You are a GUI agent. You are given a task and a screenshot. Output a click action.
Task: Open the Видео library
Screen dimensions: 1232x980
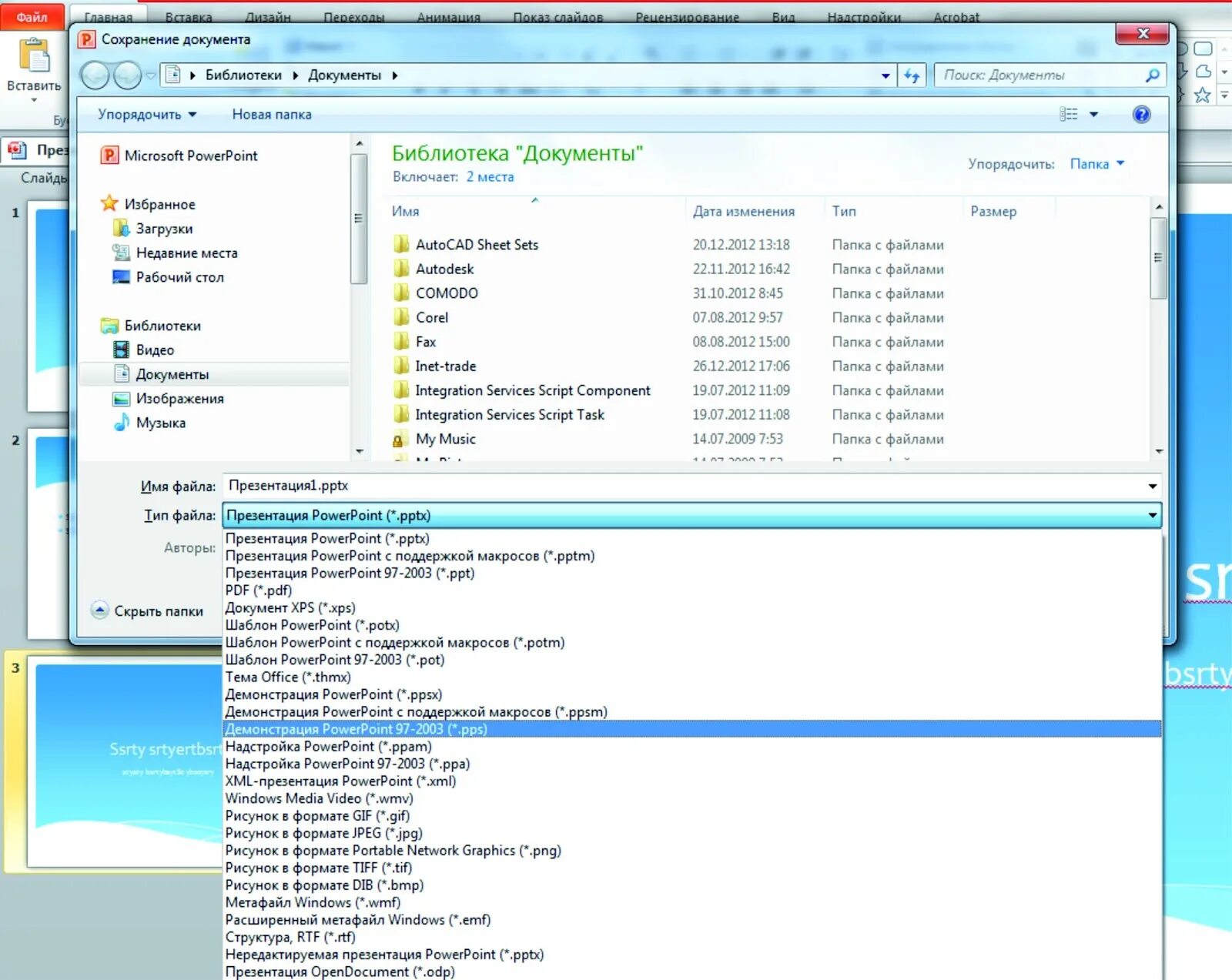coord(144,350)
